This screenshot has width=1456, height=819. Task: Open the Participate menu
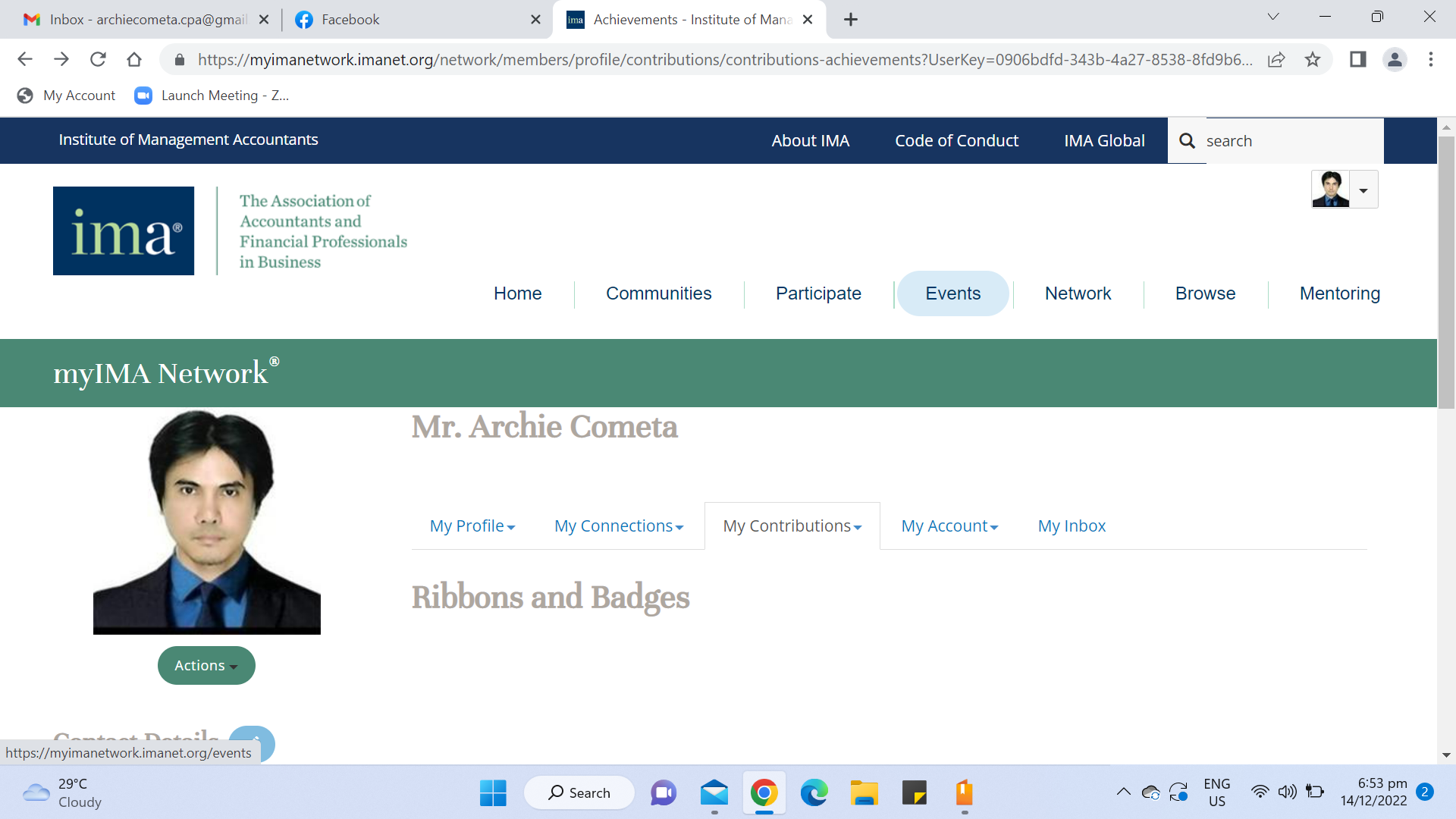(x=818, y=293)
